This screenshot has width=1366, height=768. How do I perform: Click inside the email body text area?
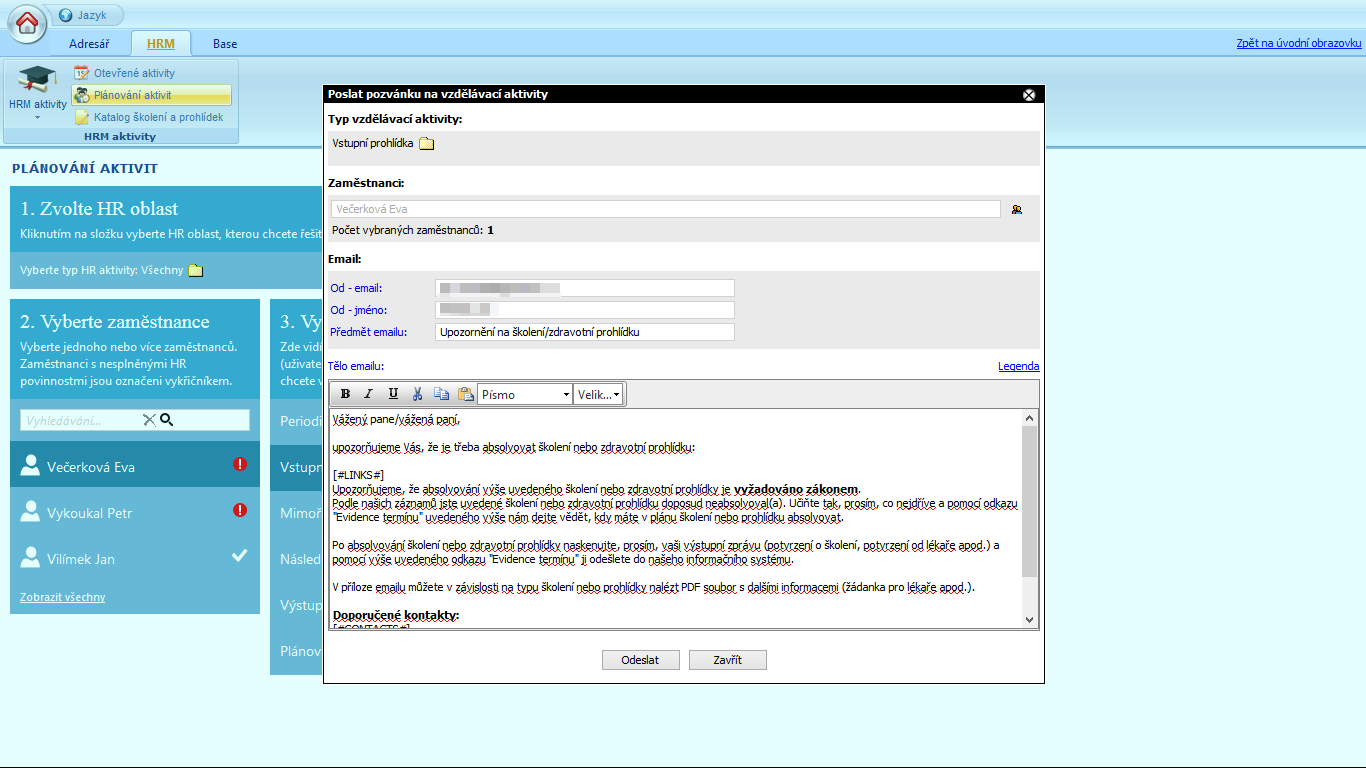[x=675, y=518]
